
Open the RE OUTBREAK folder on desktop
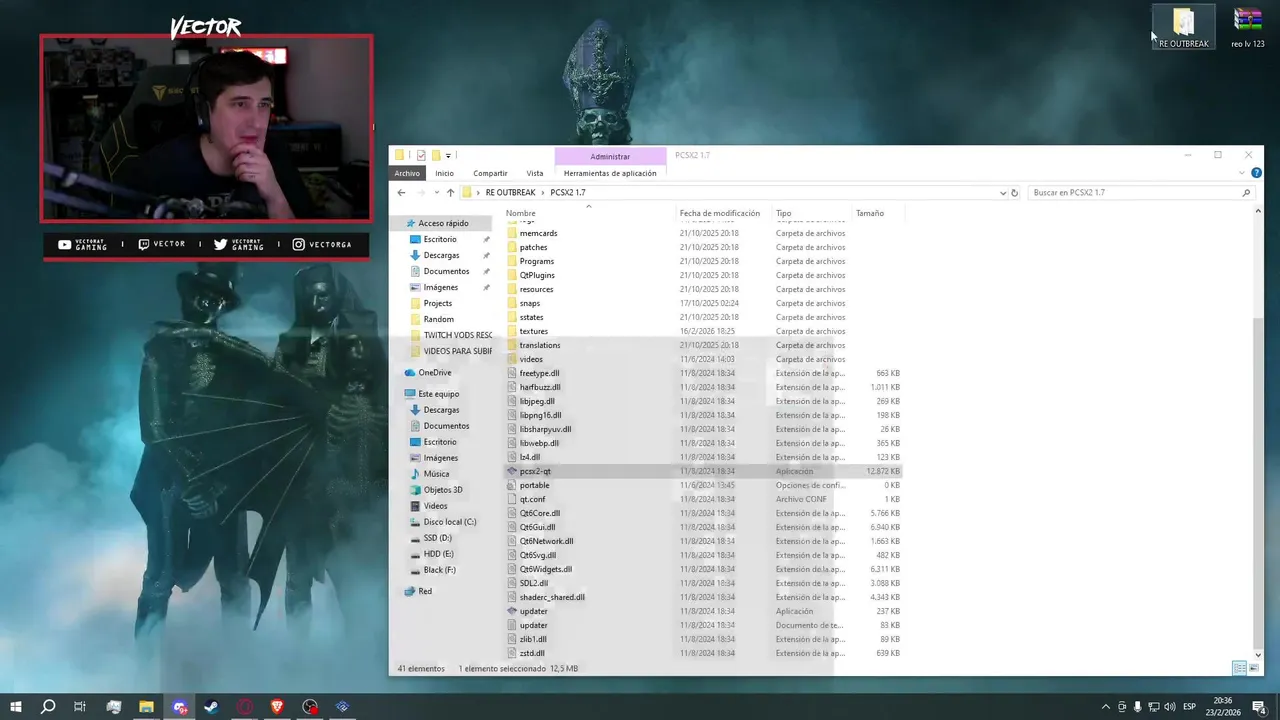(x=1184, y=27)
